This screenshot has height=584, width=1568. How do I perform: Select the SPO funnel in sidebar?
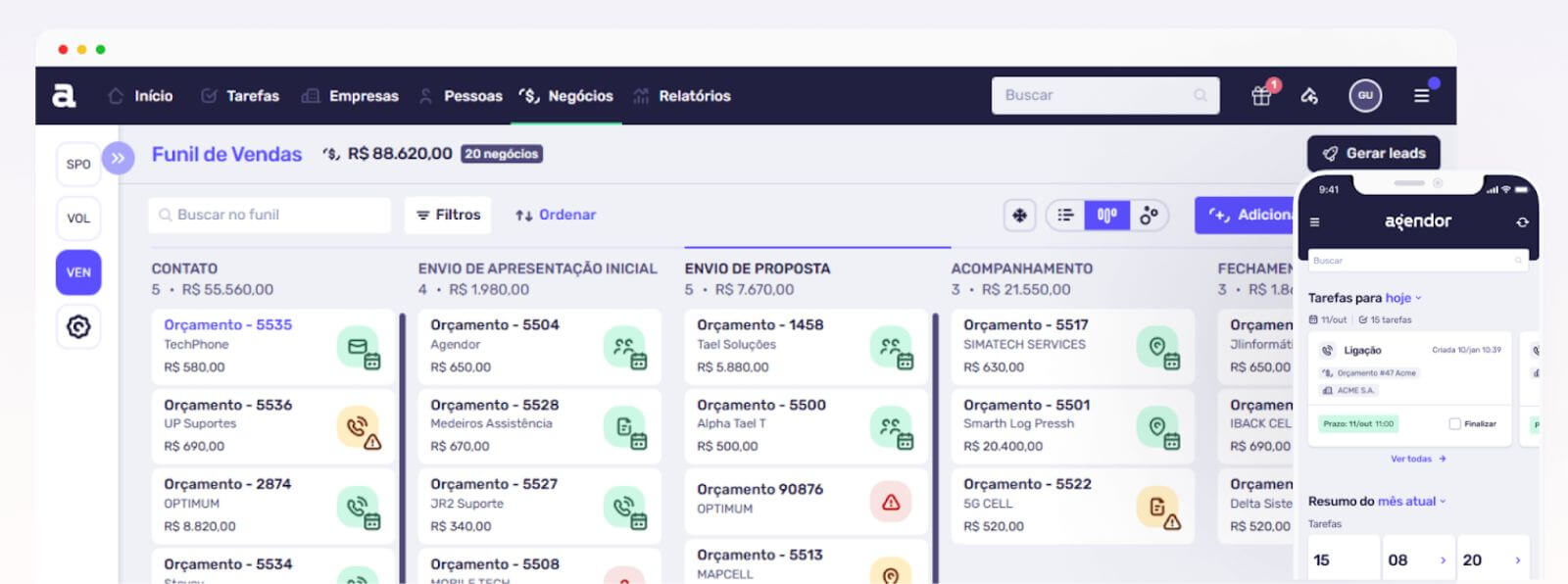coord(78,164)
